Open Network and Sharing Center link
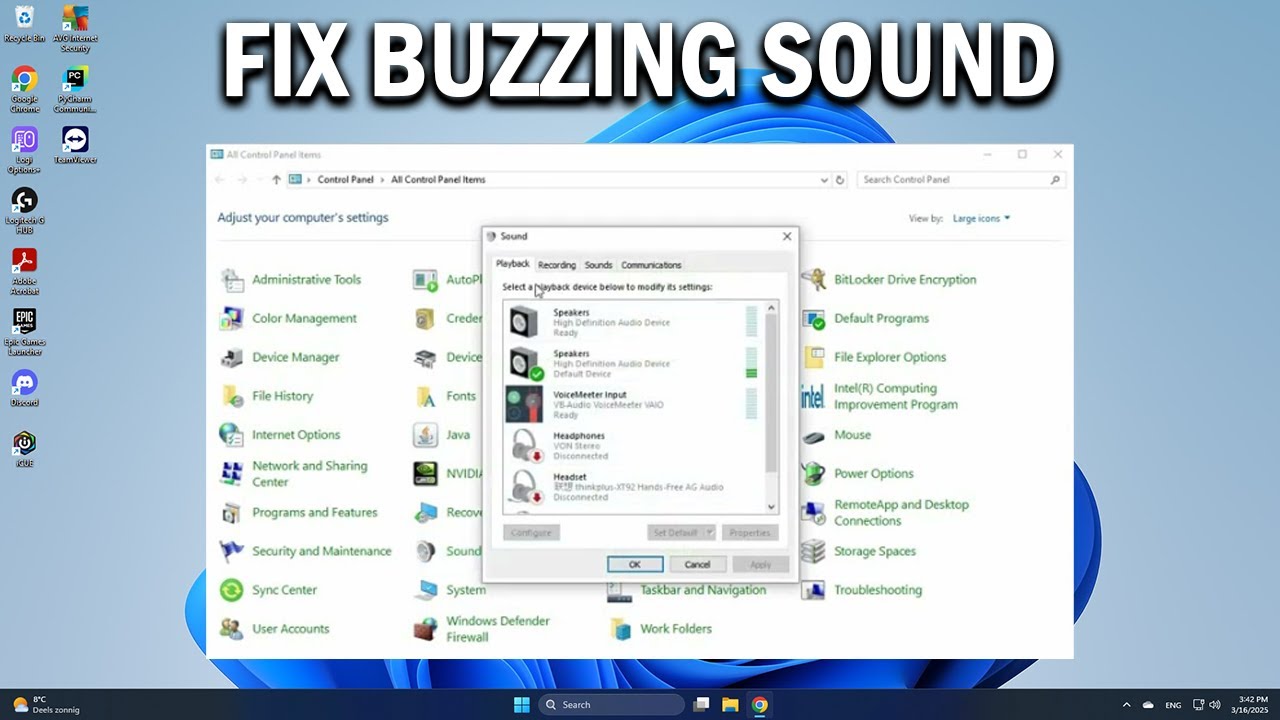The image size is (1280, 720). [294, 474]
